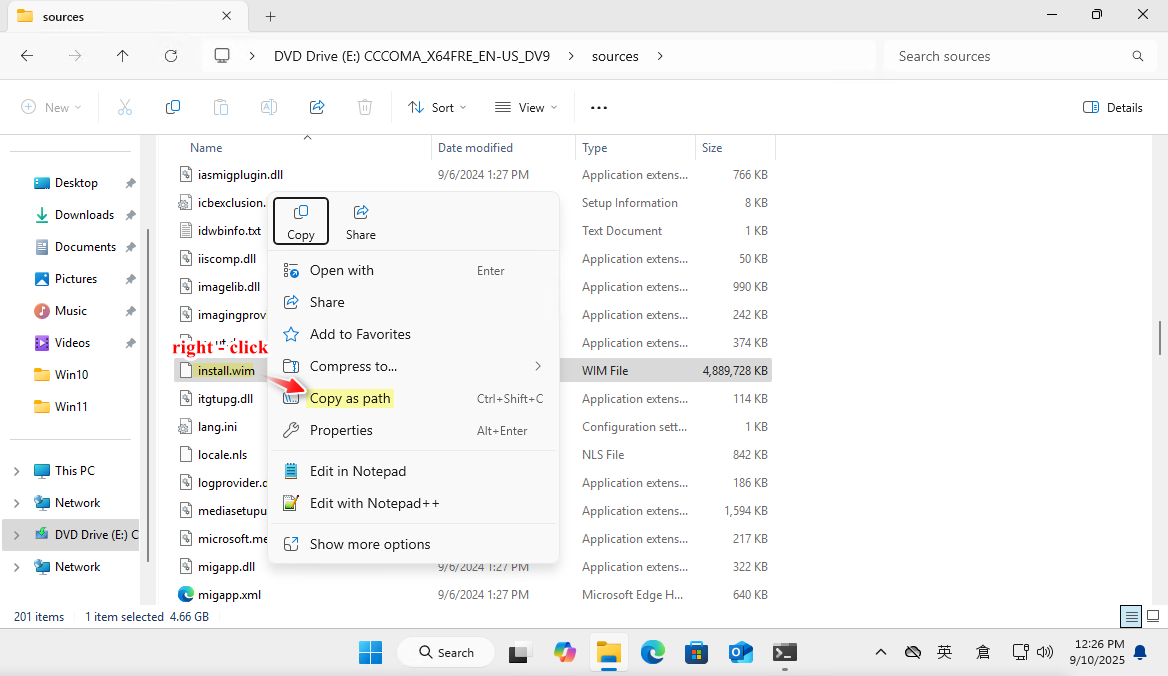Click the Properties menu entry
Viewport: 1168px width, 676px height.
pos(341,430)
